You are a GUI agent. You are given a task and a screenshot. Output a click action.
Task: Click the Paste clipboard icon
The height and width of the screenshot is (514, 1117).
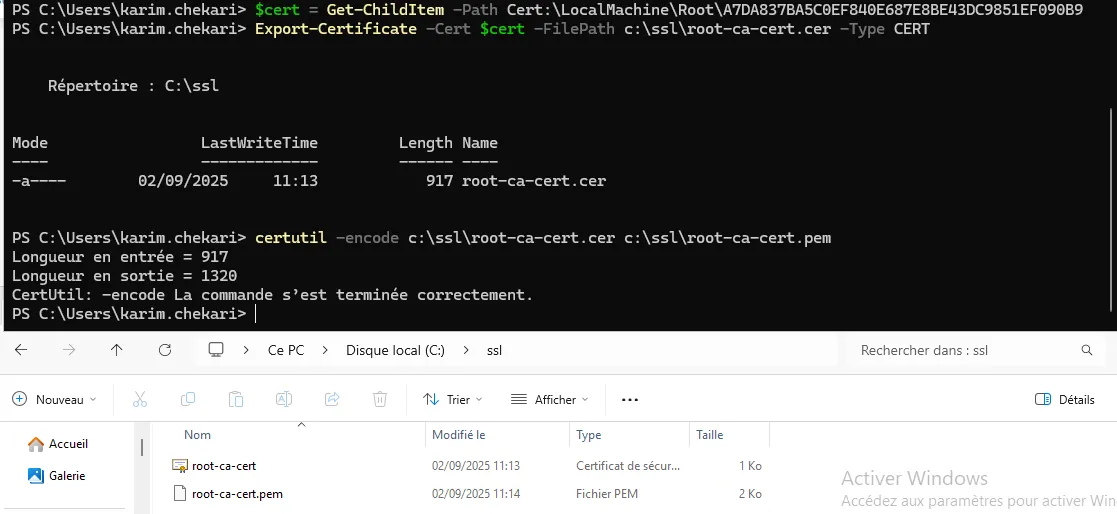tap(236, 399)
